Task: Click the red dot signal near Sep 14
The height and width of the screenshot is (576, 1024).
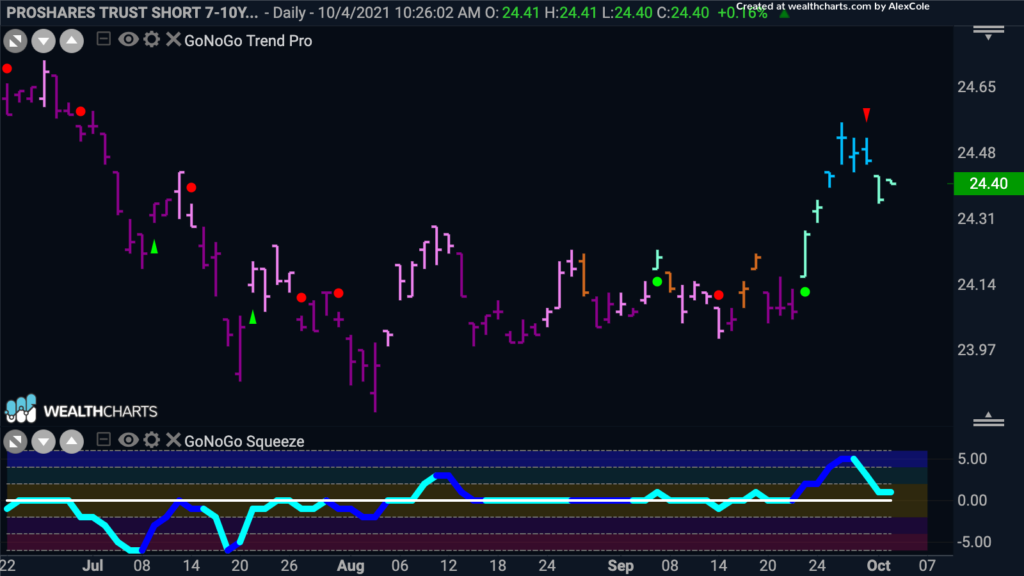Action: [x=718, y=295]
